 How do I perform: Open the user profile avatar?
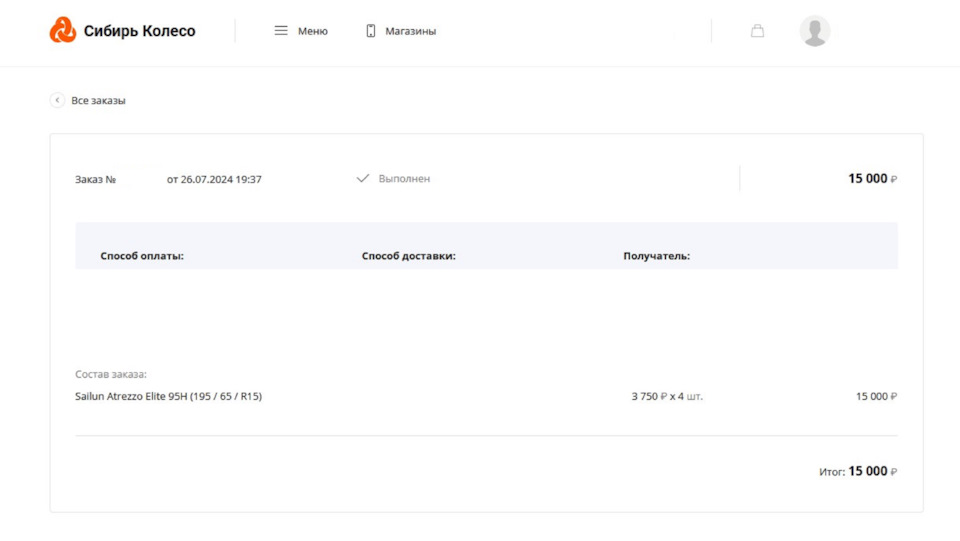pos(815,31)
